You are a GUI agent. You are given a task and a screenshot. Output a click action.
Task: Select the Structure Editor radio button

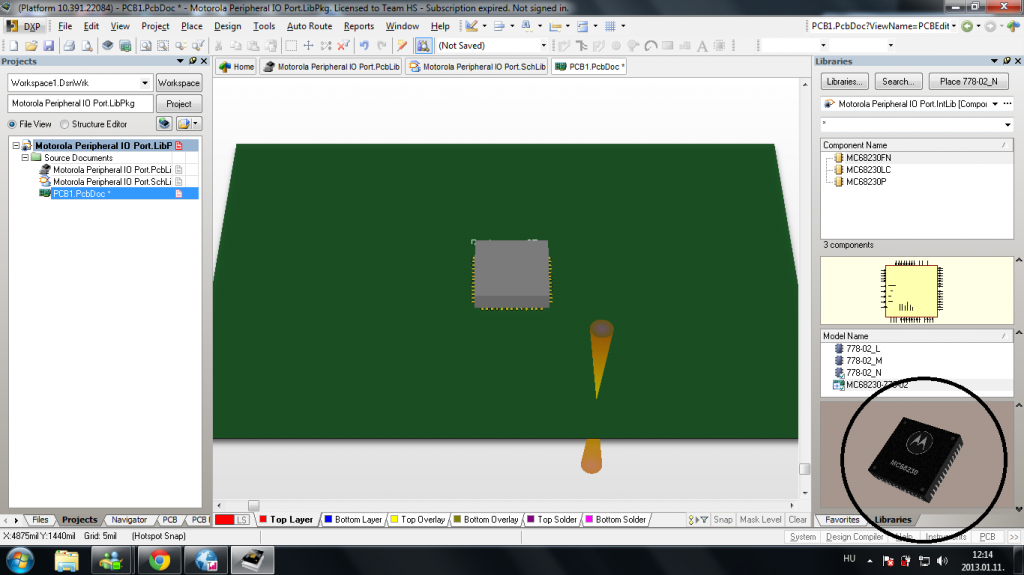[64, 124]
